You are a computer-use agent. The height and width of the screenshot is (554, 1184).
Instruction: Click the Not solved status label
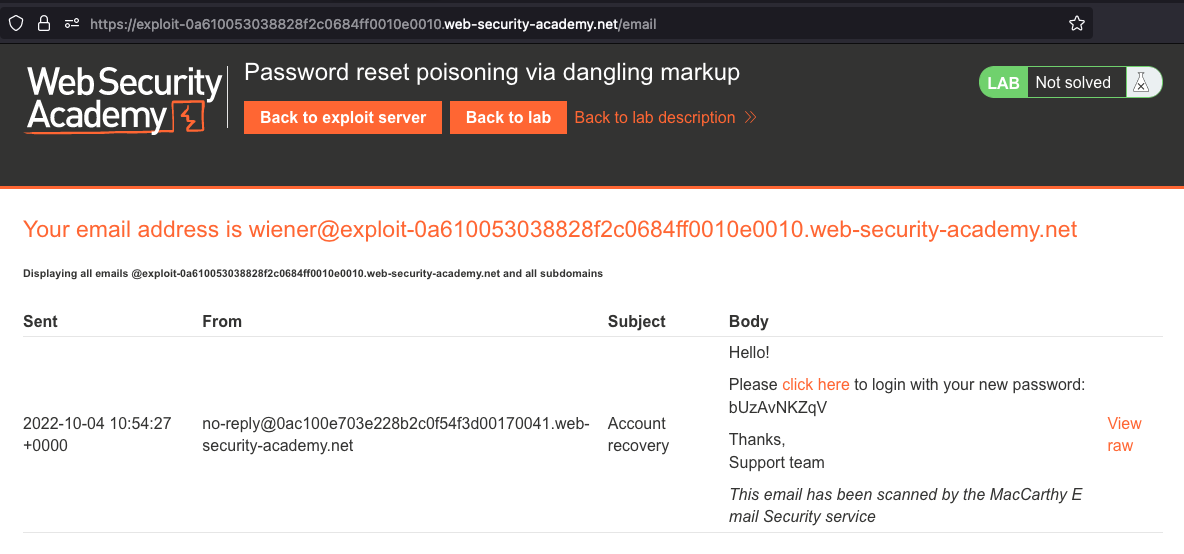pyautogui.click(x=1072, y=83)
